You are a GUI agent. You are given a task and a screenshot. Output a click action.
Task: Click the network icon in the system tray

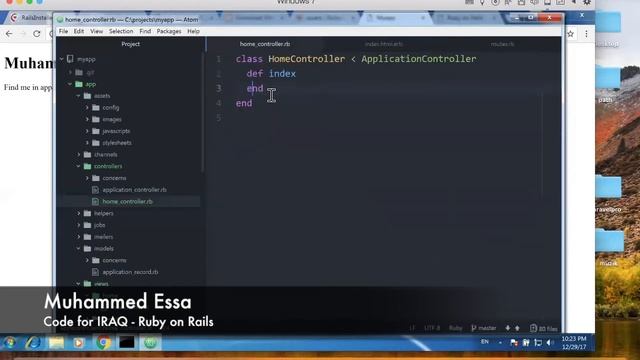coord(538,343)
